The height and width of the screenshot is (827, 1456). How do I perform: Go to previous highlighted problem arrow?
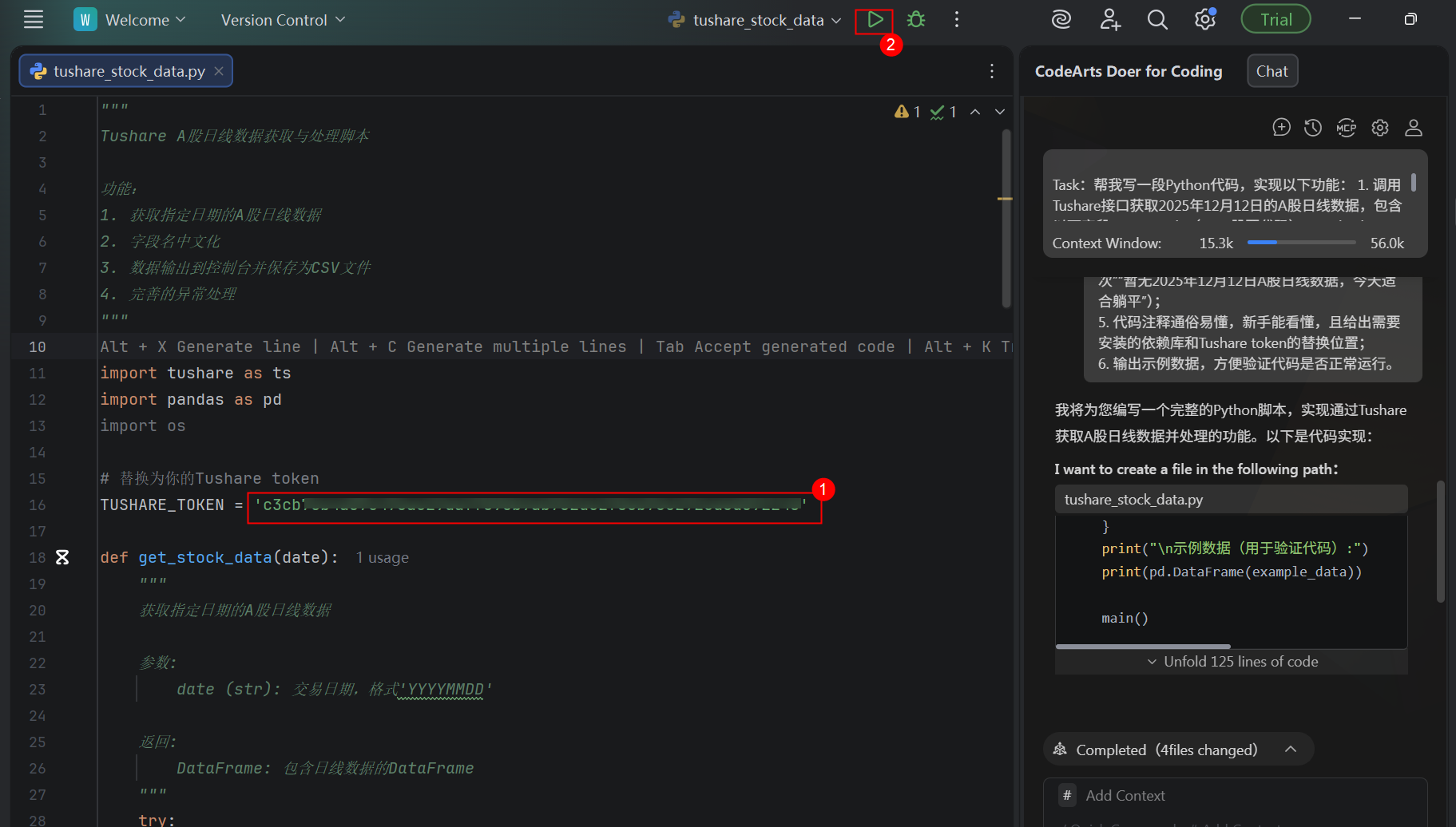pyautogui.click(x=975, y=112)
